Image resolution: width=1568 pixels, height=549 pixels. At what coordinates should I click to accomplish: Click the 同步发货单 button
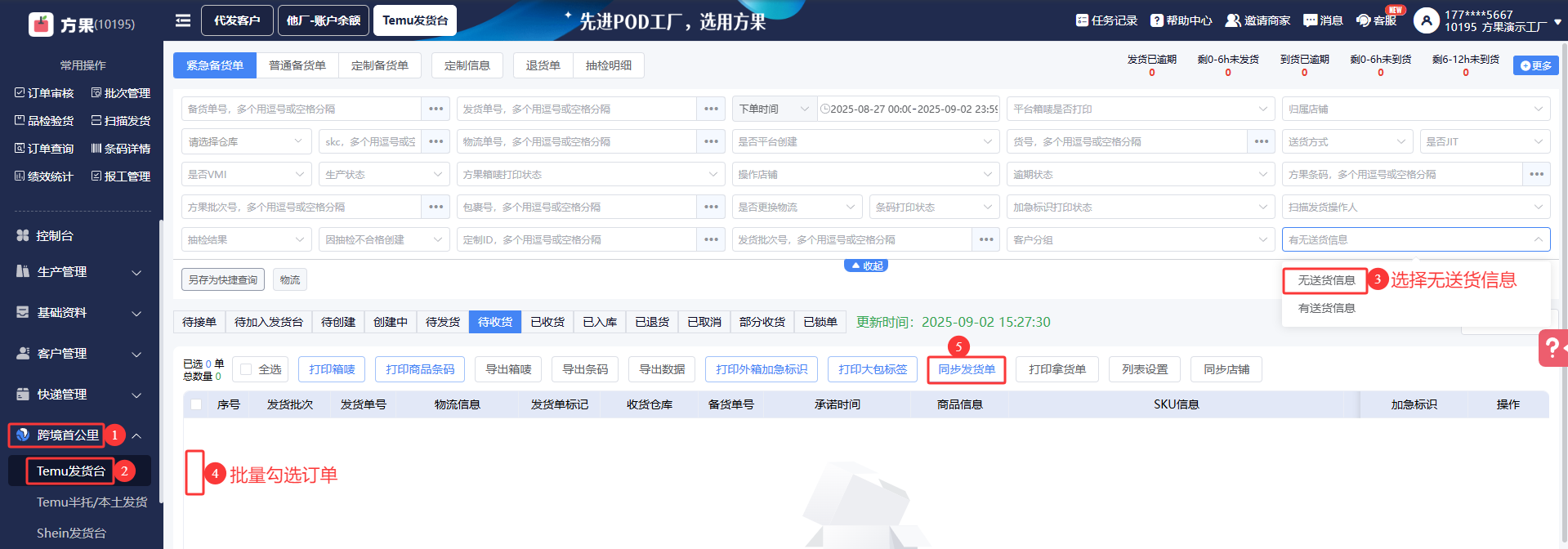coord(966,369)
